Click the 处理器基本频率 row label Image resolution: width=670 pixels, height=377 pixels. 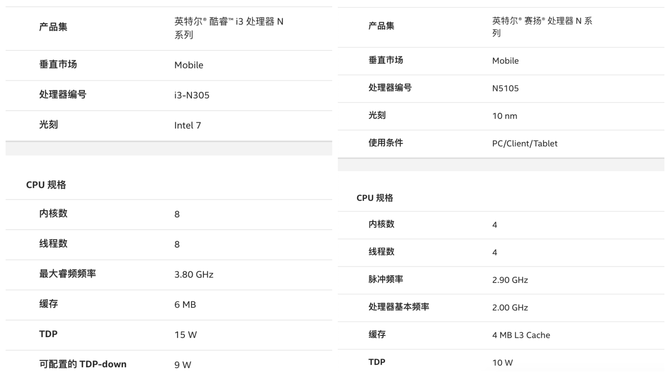[399, 307]
